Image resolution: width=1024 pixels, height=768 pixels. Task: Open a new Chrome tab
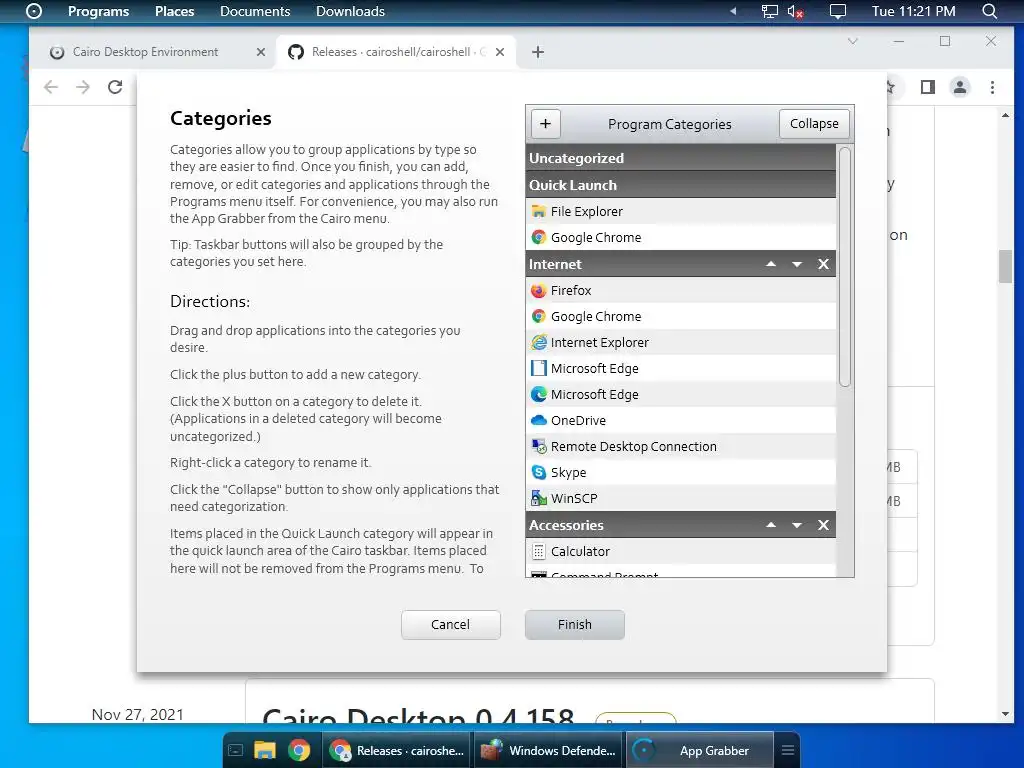(x=537, y=52)
